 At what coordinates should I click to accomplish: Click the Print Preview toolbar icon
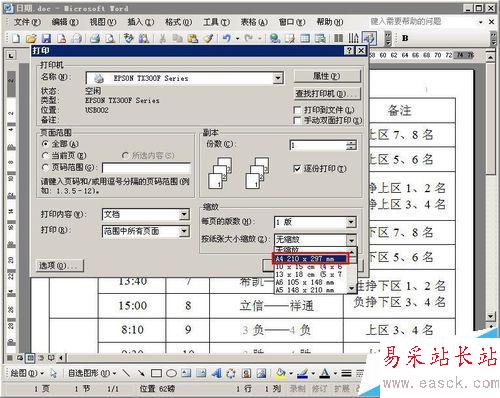[x=110, y=38]
